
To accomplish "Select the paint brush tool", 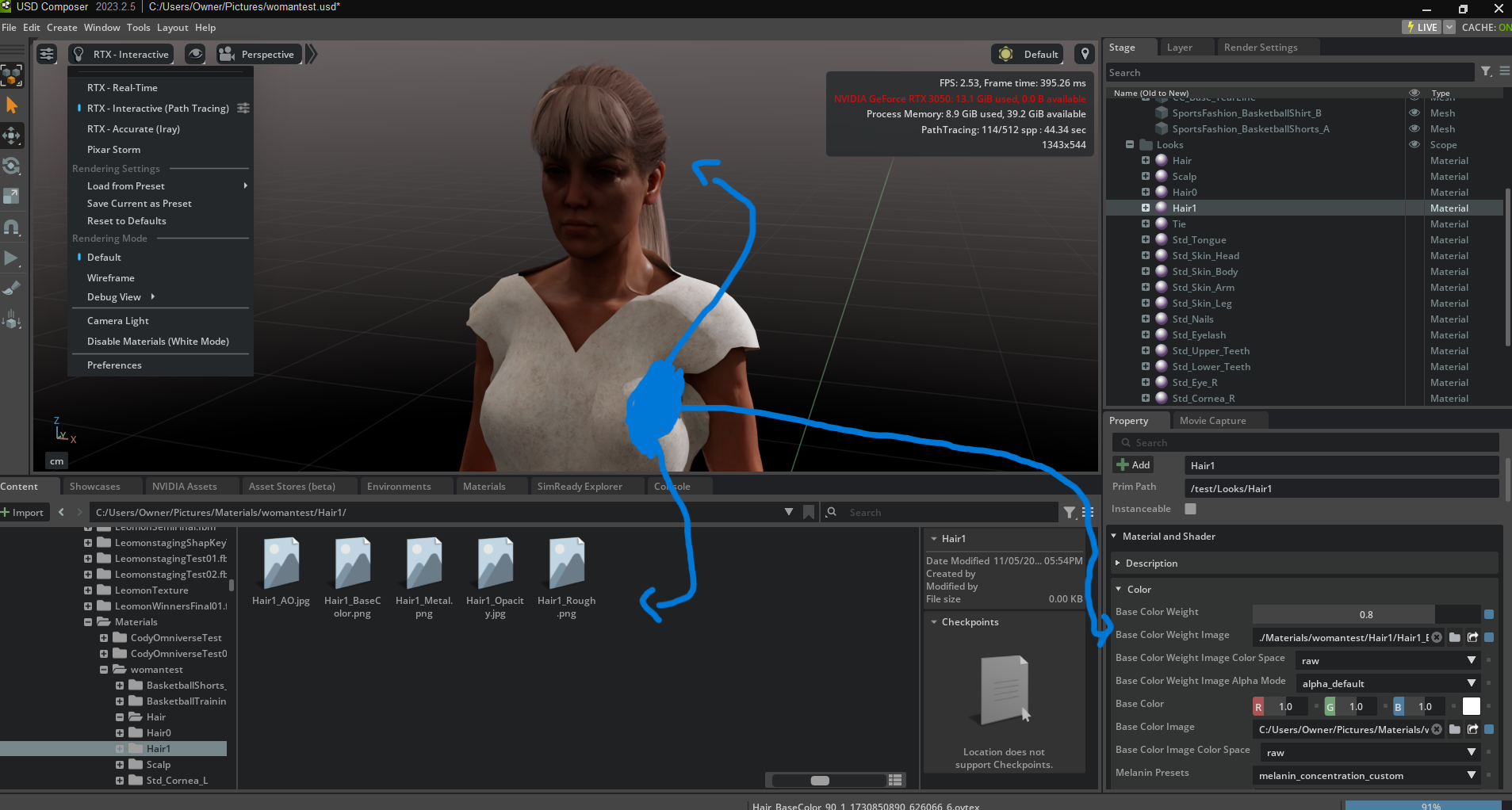I will 12,288.
